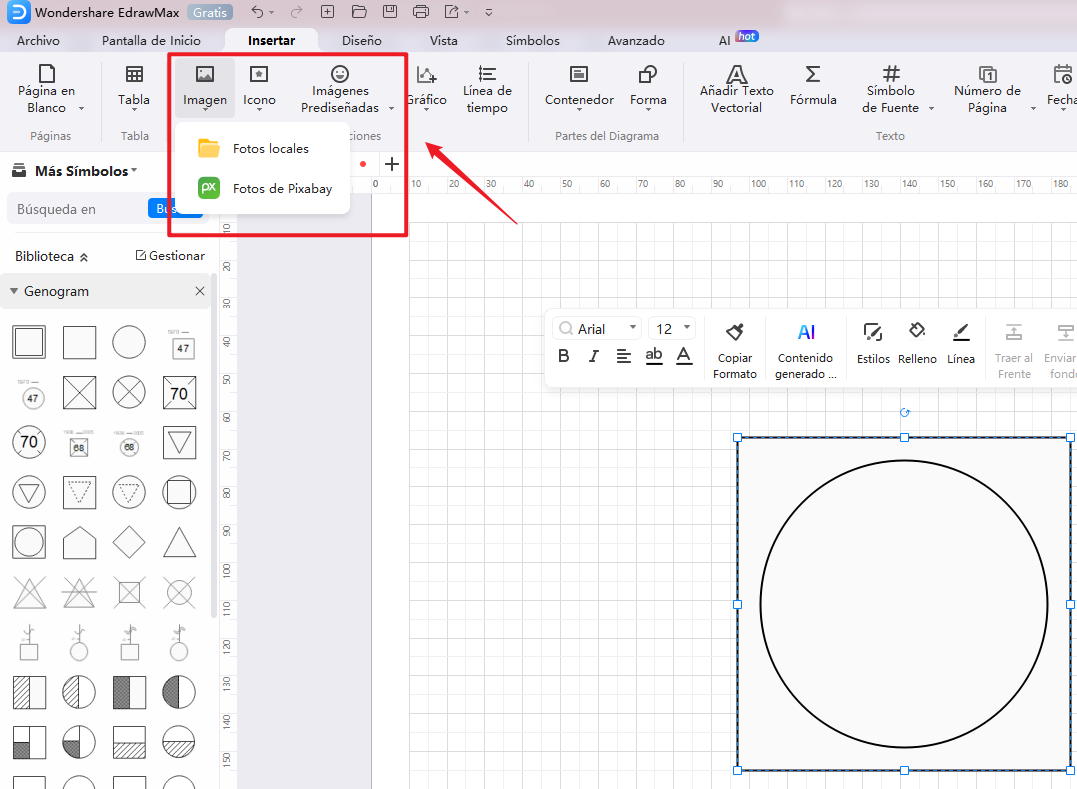
Task: Expand the font size 12 dropdown
Action: (672, 329)
